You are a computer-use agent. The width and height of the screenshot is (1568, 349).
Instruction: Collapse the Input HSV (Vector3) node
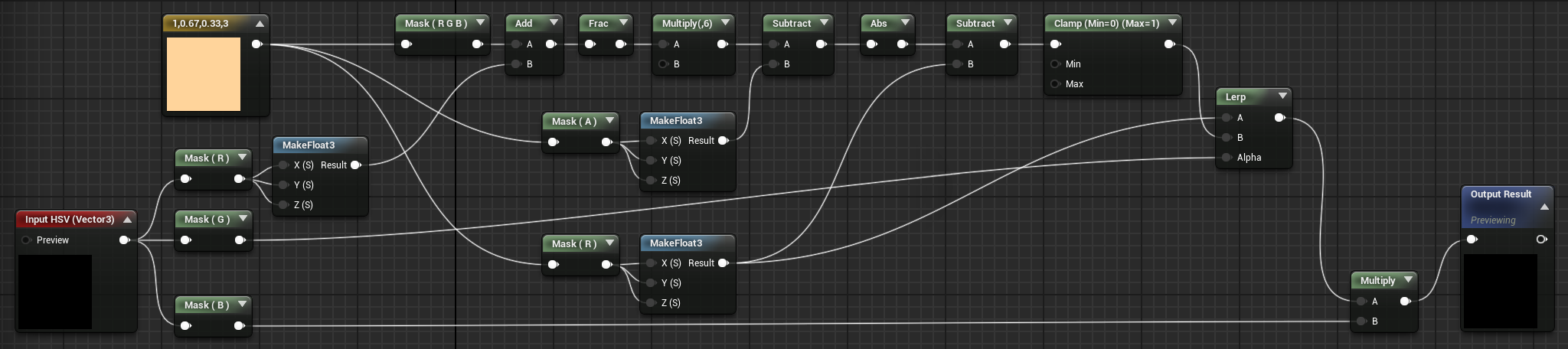click(x=127, y=220)
